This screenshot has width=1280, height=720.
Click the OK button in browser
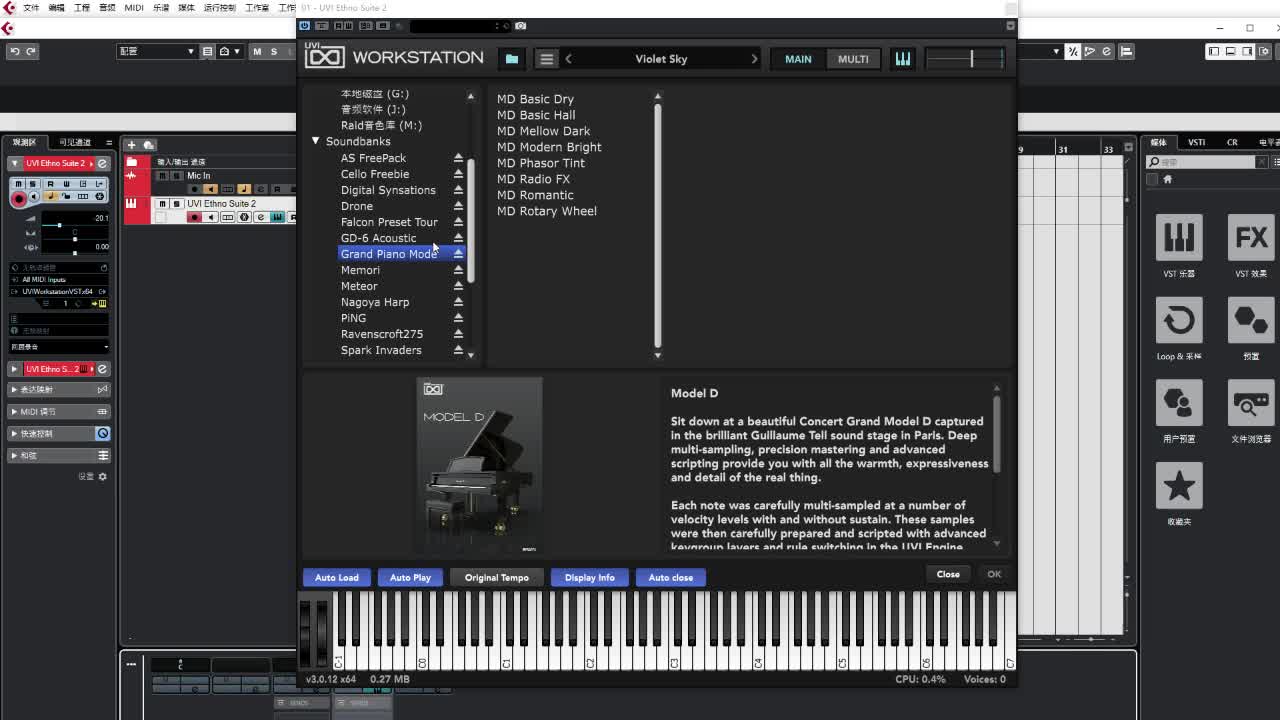[994, 574]
